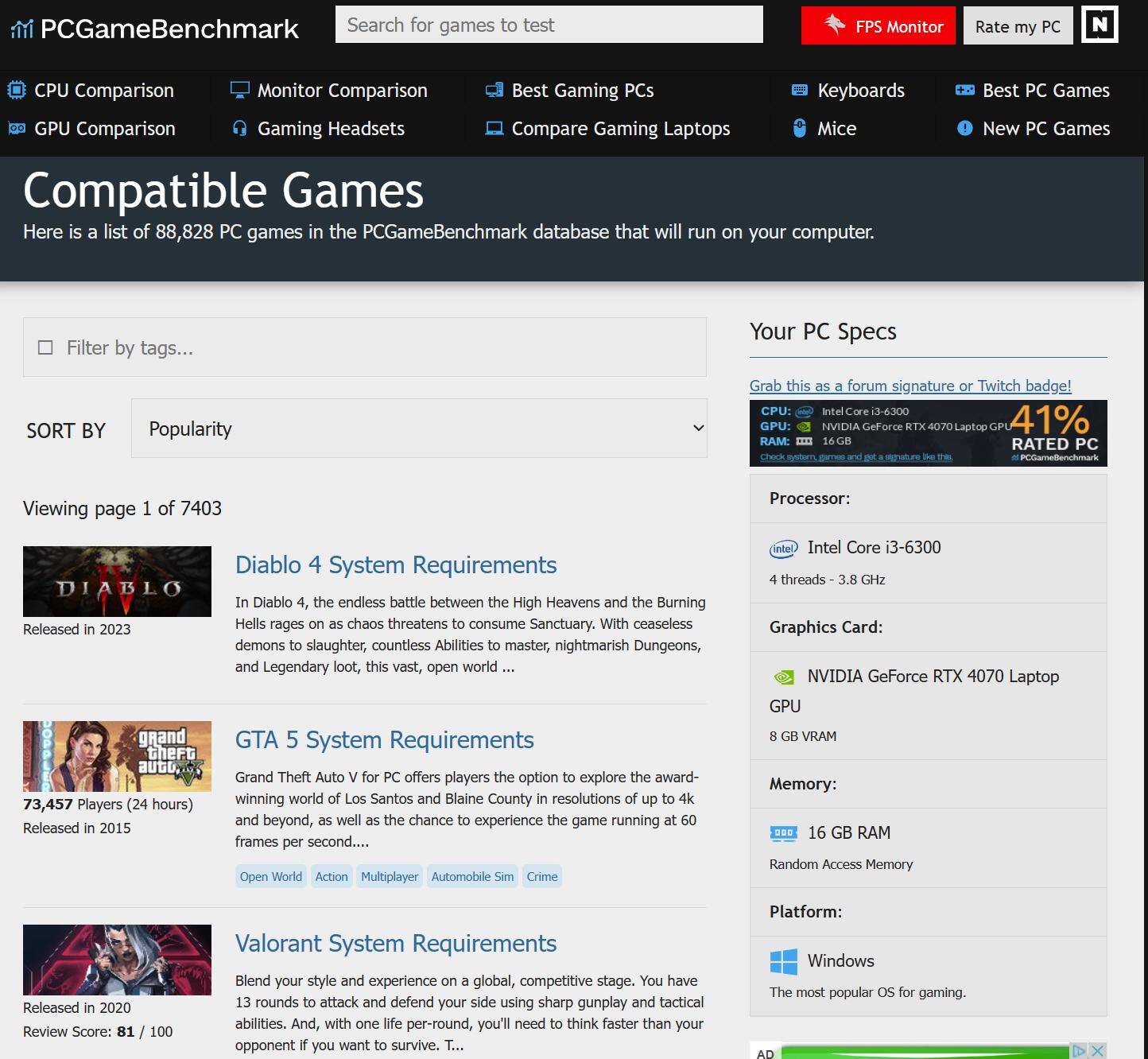Click the CPU Comparison chip icon

click(x=17, y=91)
